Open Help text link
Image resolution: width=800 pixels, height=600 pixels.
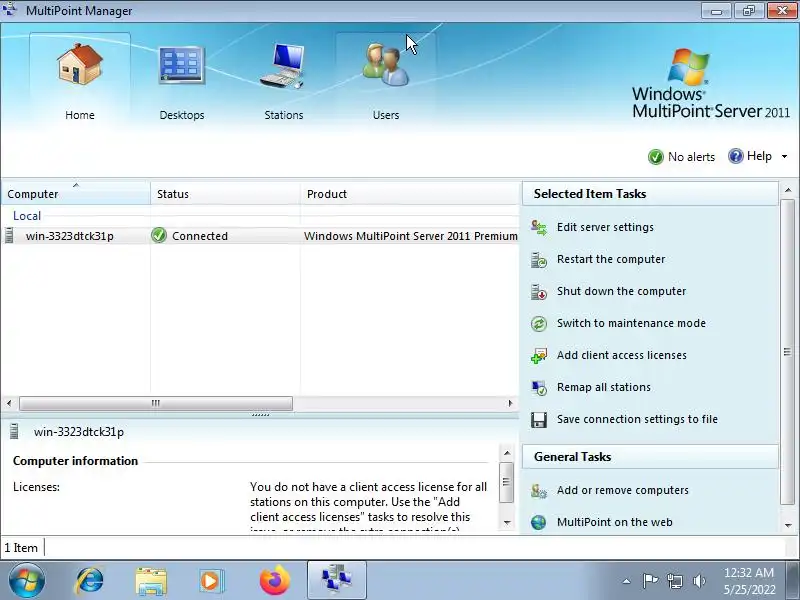pyautogui.click(x=759, y=156)
